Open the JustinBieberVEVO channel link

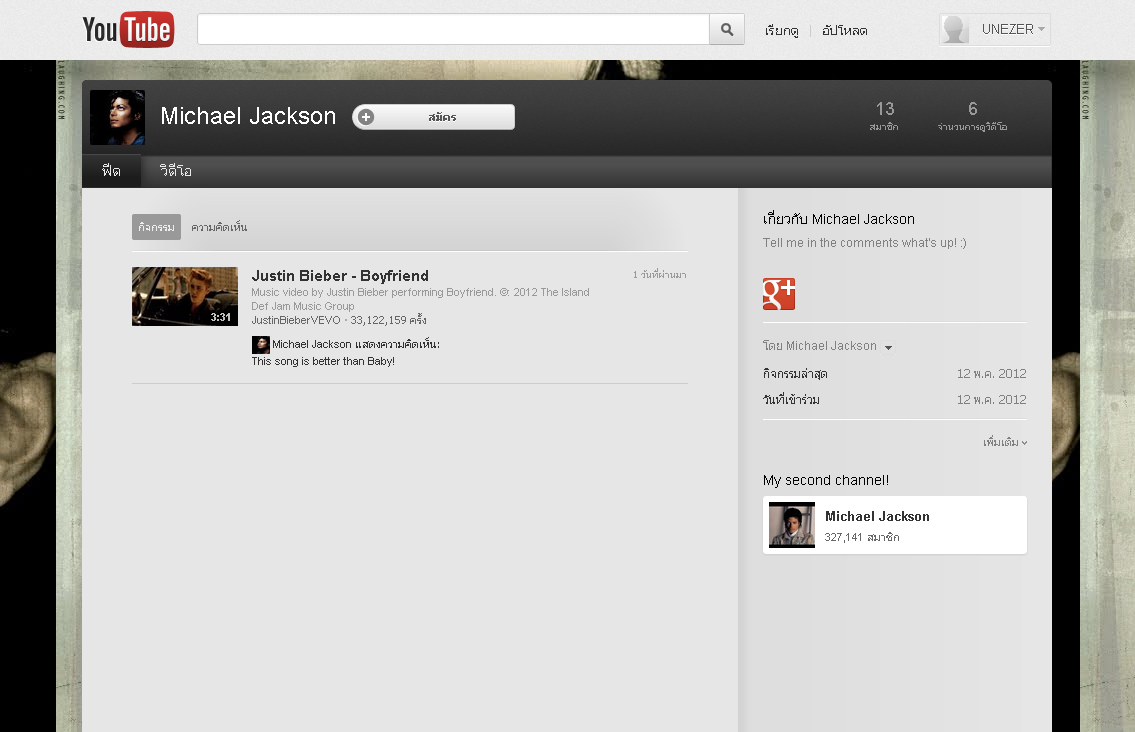pyautogui.click(x=295, y=320)
